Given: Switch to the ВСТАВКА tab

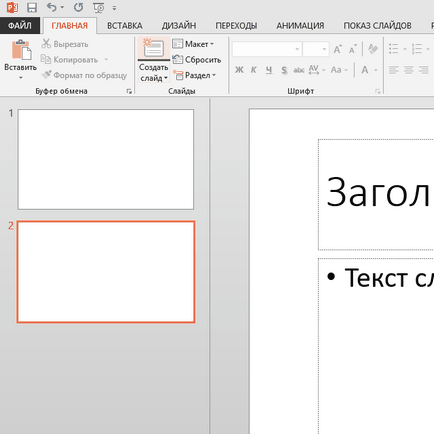Looking at the screenshot, I should coord(125,26).
